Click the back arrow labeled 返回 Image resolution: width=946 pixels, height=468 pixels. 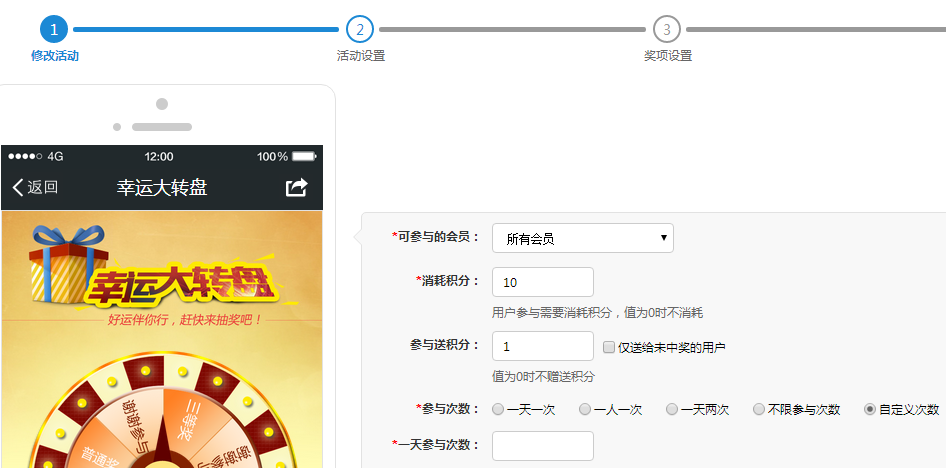click(35, 187)
